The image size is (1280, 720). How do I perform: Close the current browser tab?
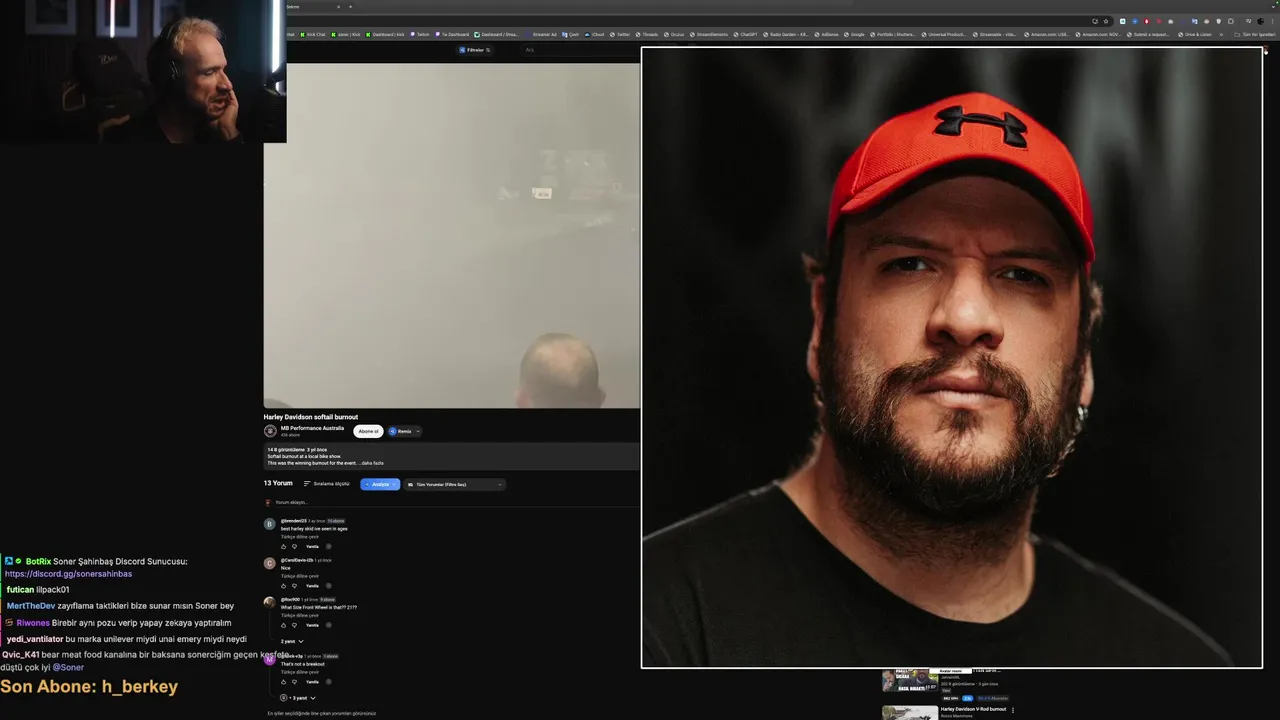338,7
